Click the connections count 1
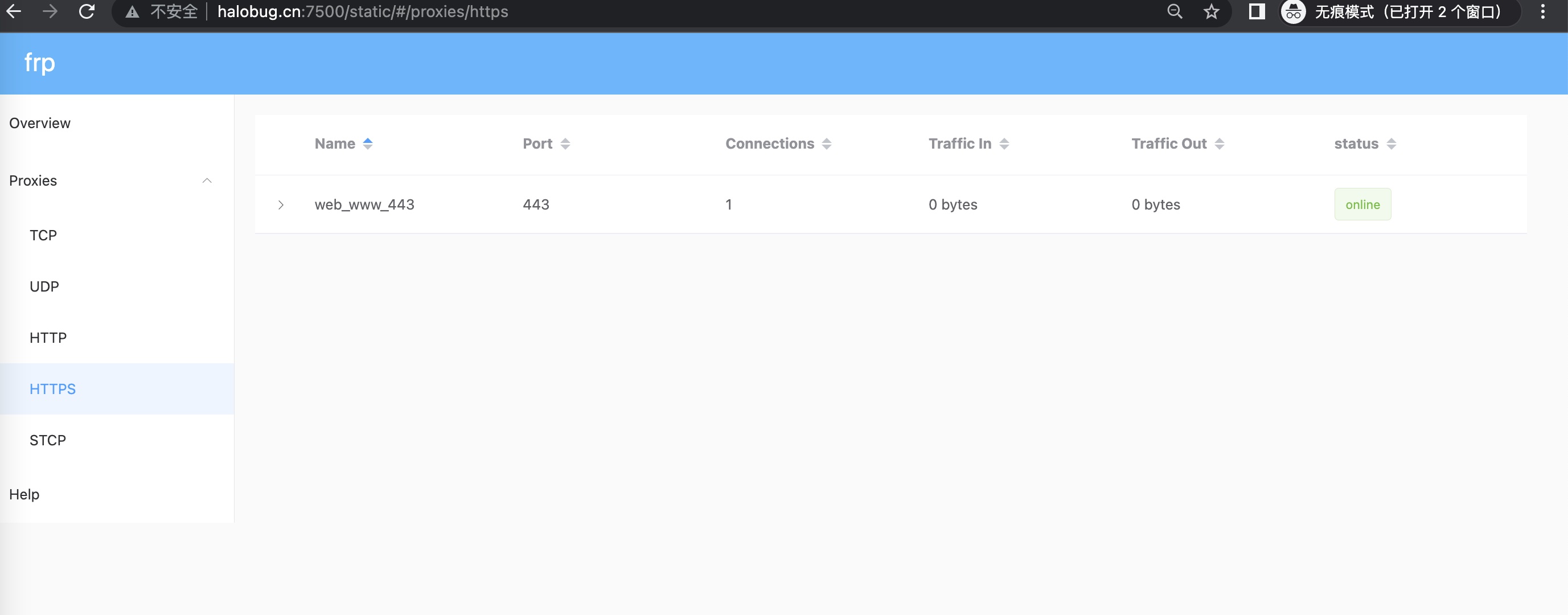 (x=729, y=204)
